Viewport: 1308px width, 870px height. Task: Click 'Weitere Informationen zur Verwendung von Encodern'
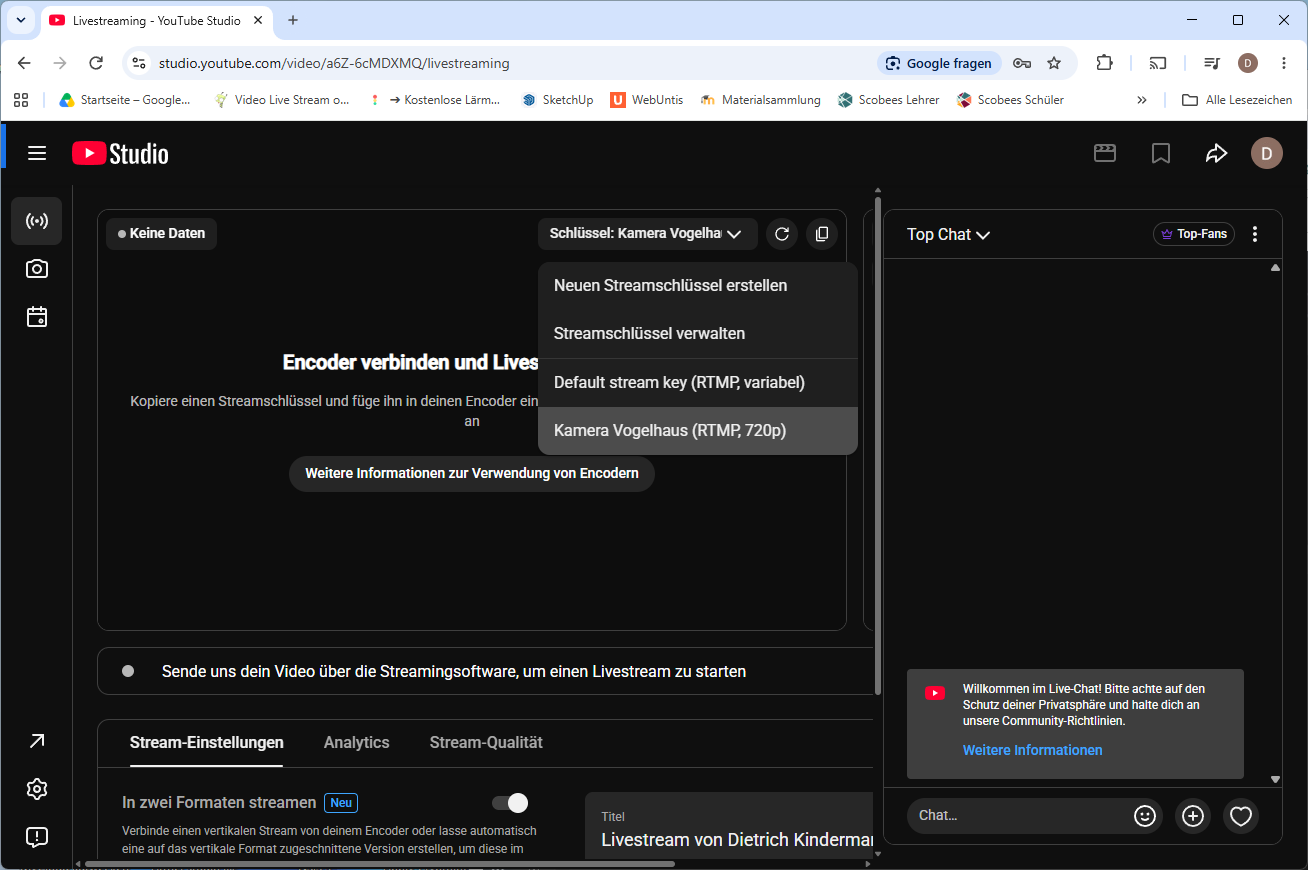click(472, 474)
